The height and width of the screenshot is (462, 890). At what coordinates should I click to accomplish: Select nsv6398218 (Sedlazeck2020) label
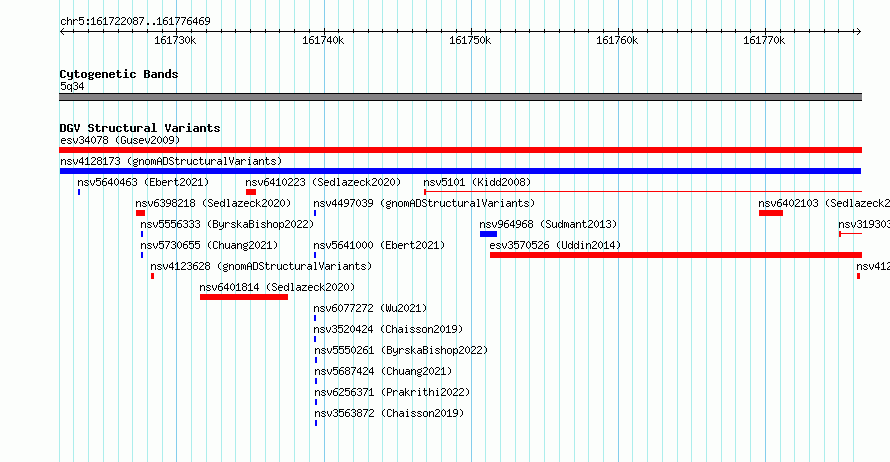[213, 203]
